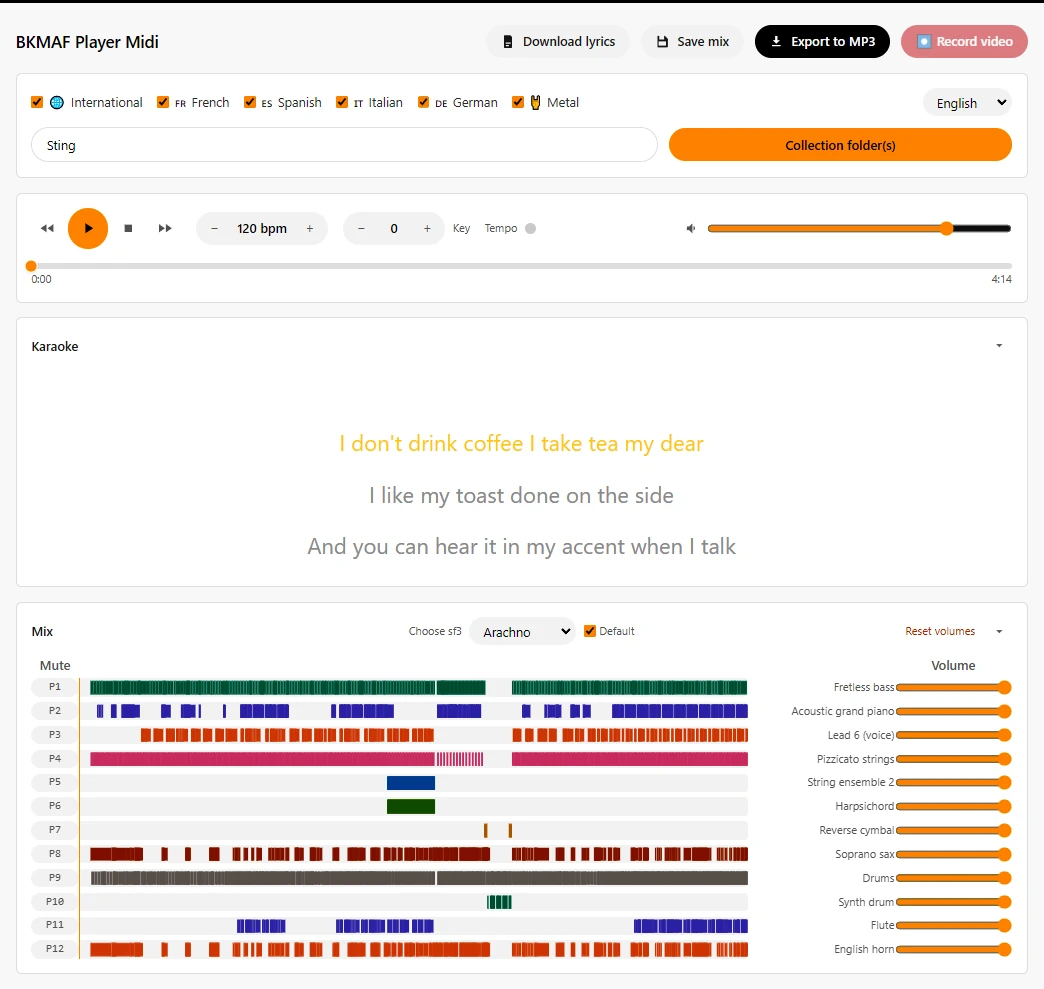Adjust the English horn volume slider
1044x989 pixels.
953,950
